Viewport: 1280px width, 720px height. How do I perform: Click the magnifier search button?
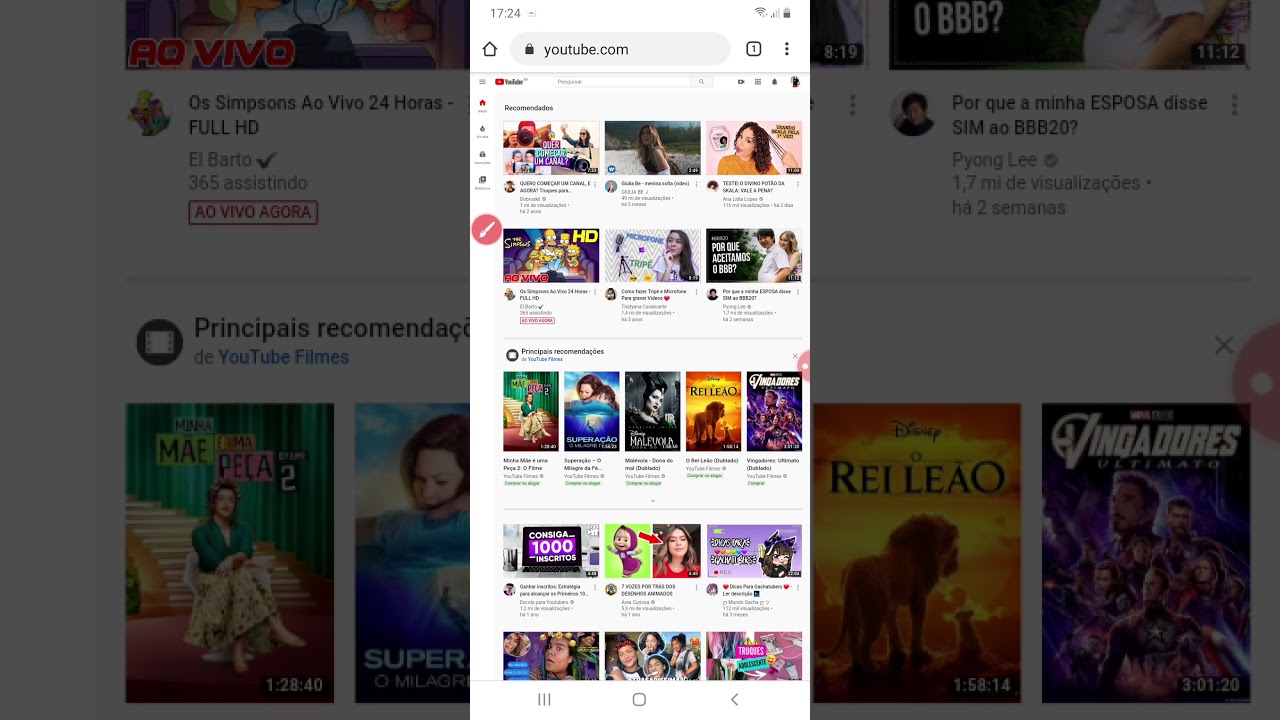click(x=701, y=82)
